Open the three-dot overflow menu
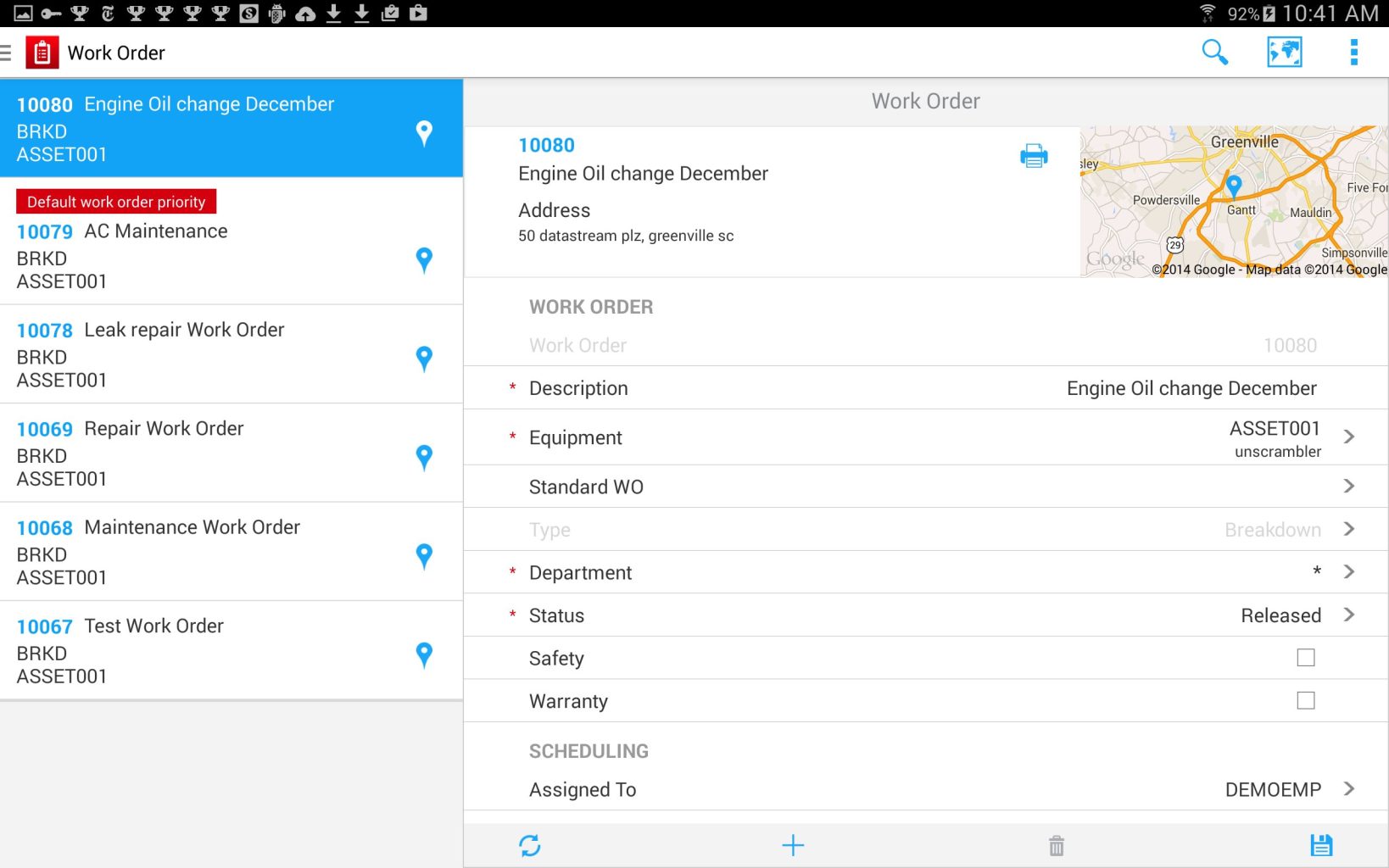The height and width of the screenshot is (868, 1389). point(1353,53)
